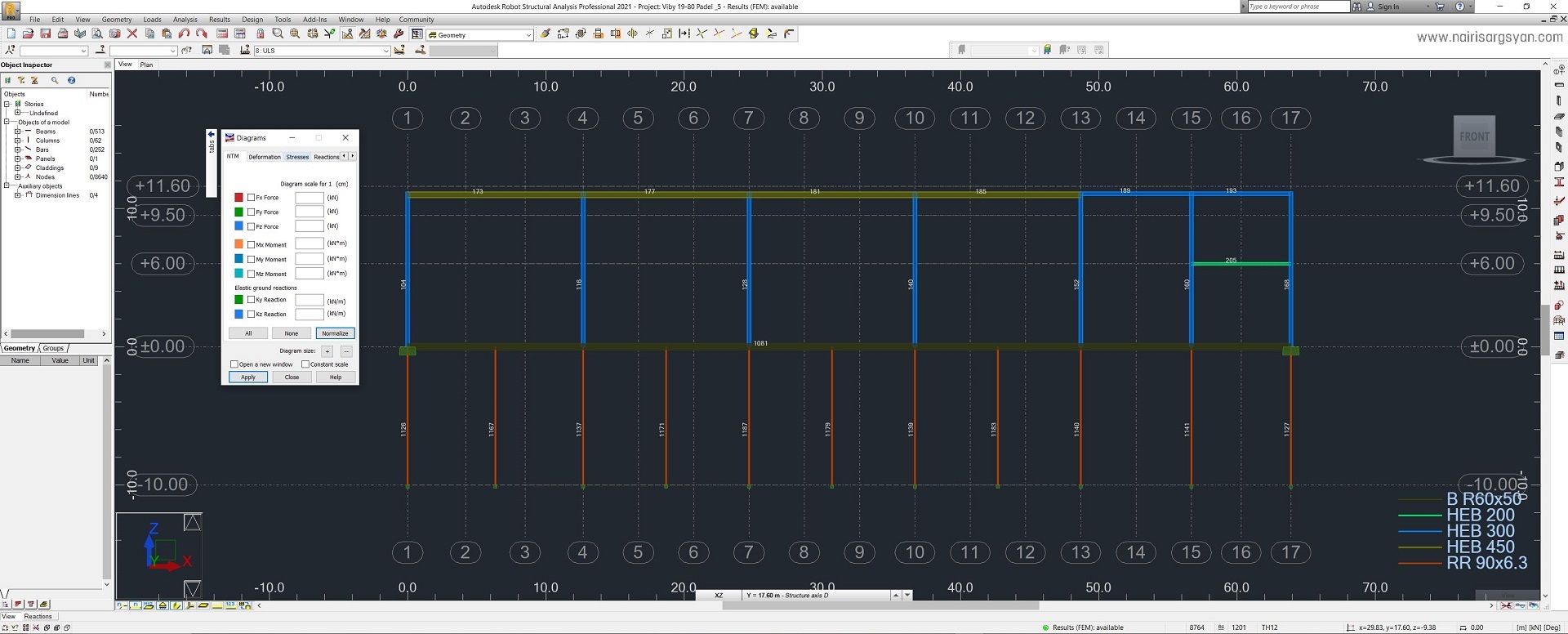Open the Geometry layout dropdown
The image size is (1568, 634).
click(528, 35)
